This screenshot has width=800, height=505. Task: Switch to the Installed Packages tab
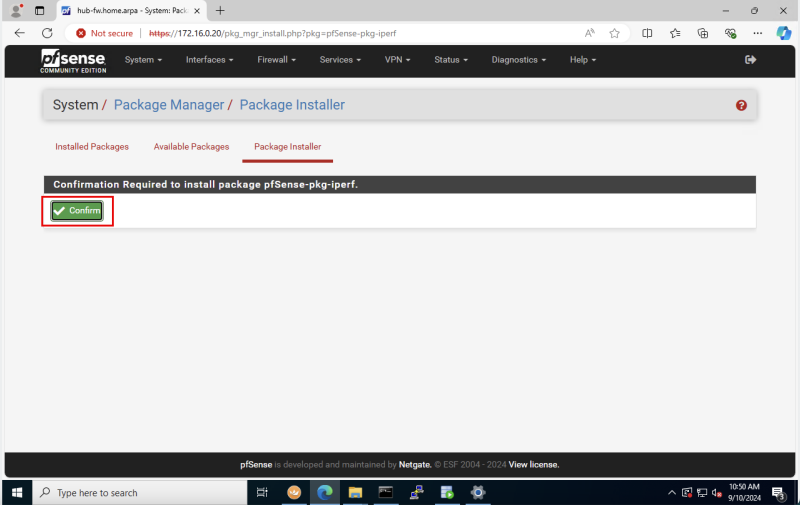(x=92, y=147)
